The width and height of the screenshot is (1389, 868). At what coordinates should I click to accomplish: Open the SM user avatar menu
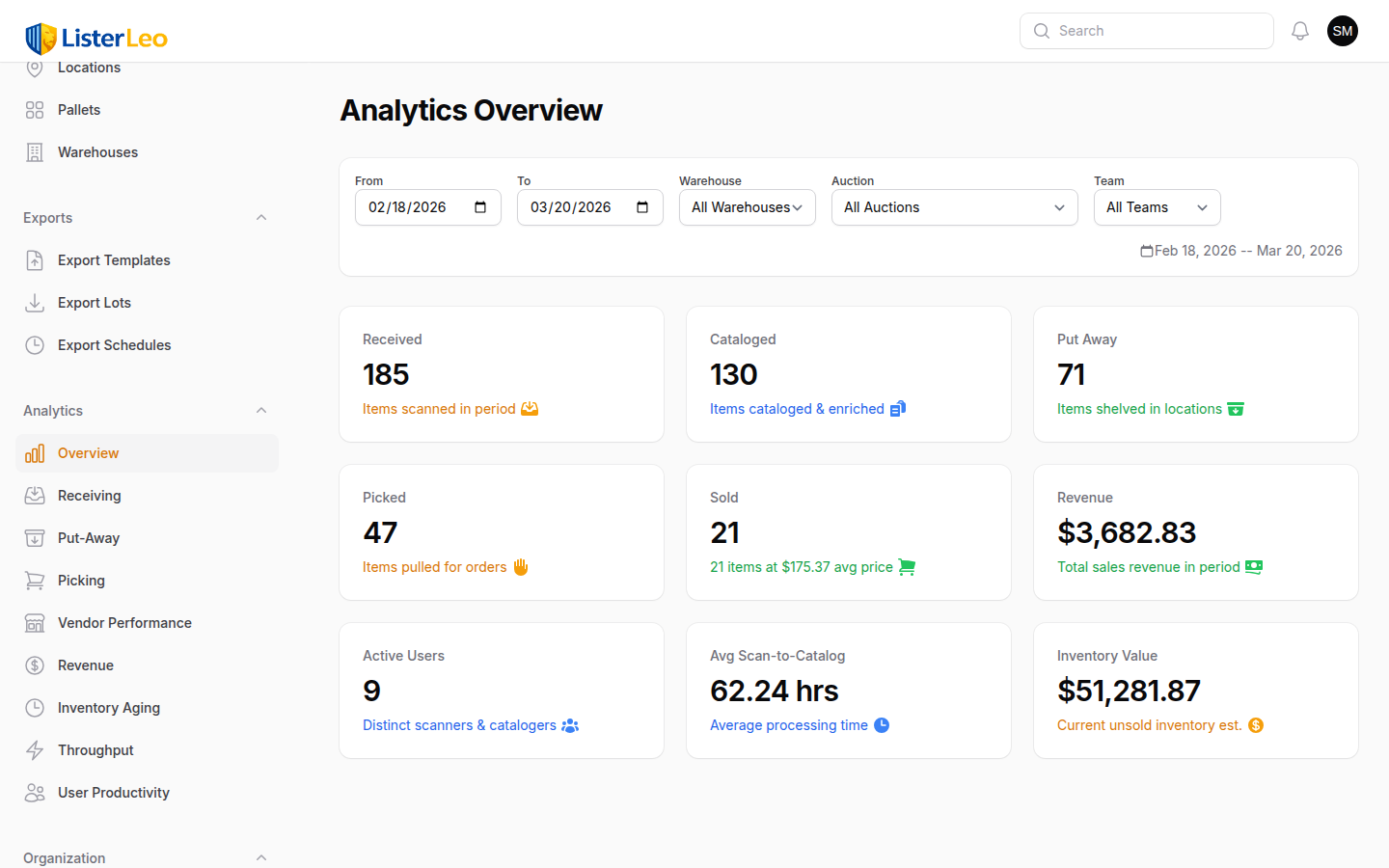(1343, 30)
